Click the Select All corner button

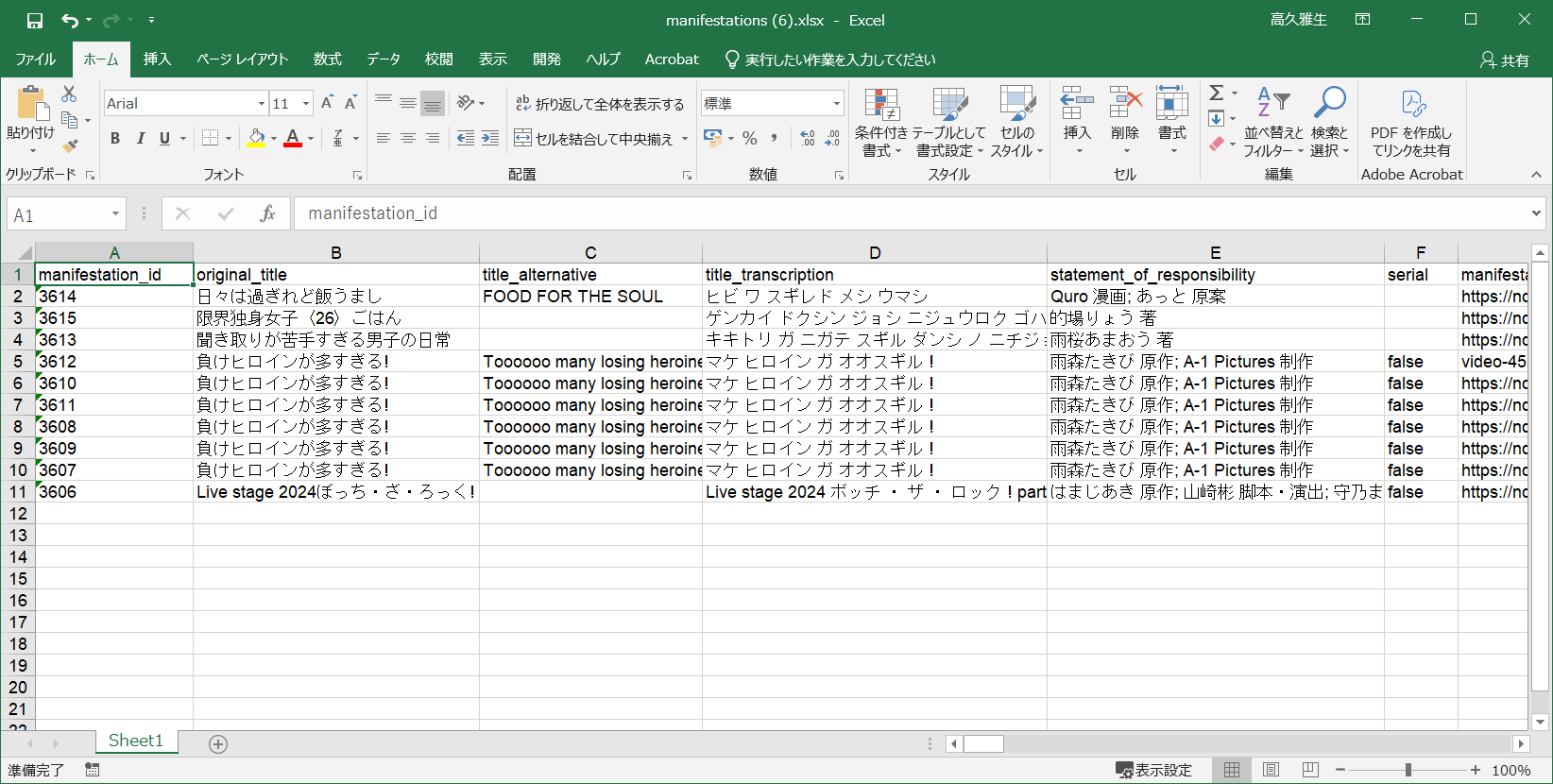pos(18,252)
